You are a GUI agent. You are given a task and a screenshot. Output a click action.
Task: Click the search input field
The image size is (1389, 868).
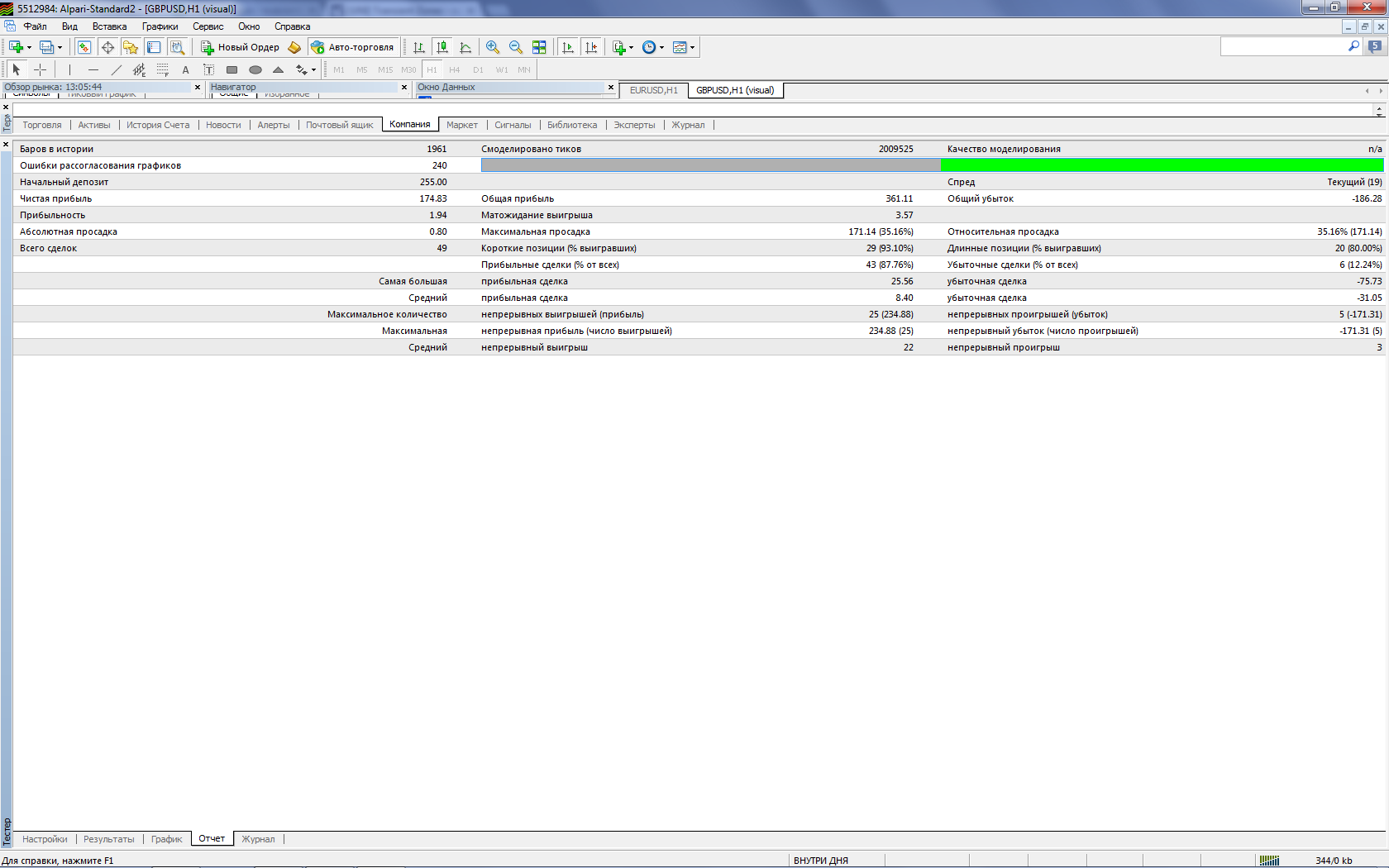(1284, 47)
